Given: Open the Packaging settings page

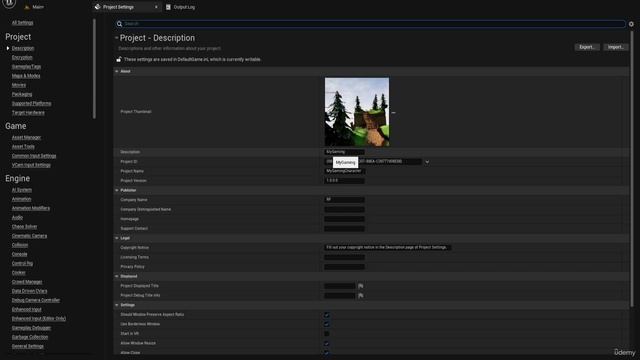Looking at the screenshot, I should [x=22, y=94].
